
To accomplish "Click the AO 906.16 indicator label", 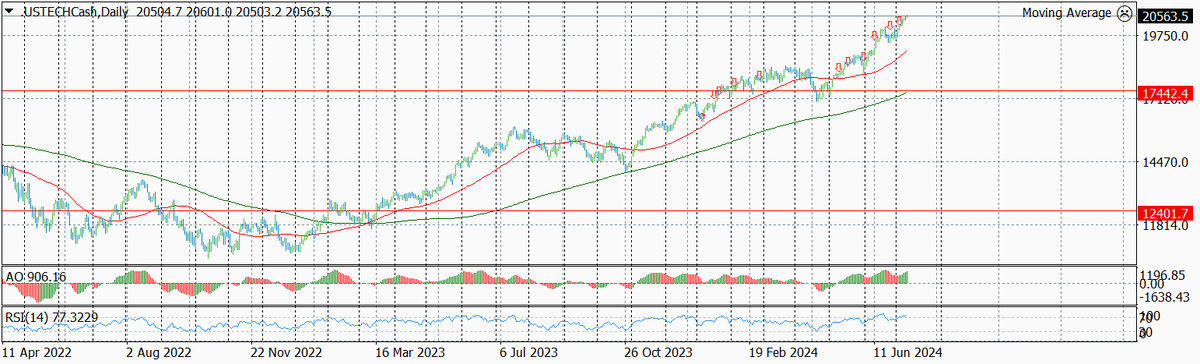I will [35, 276].
